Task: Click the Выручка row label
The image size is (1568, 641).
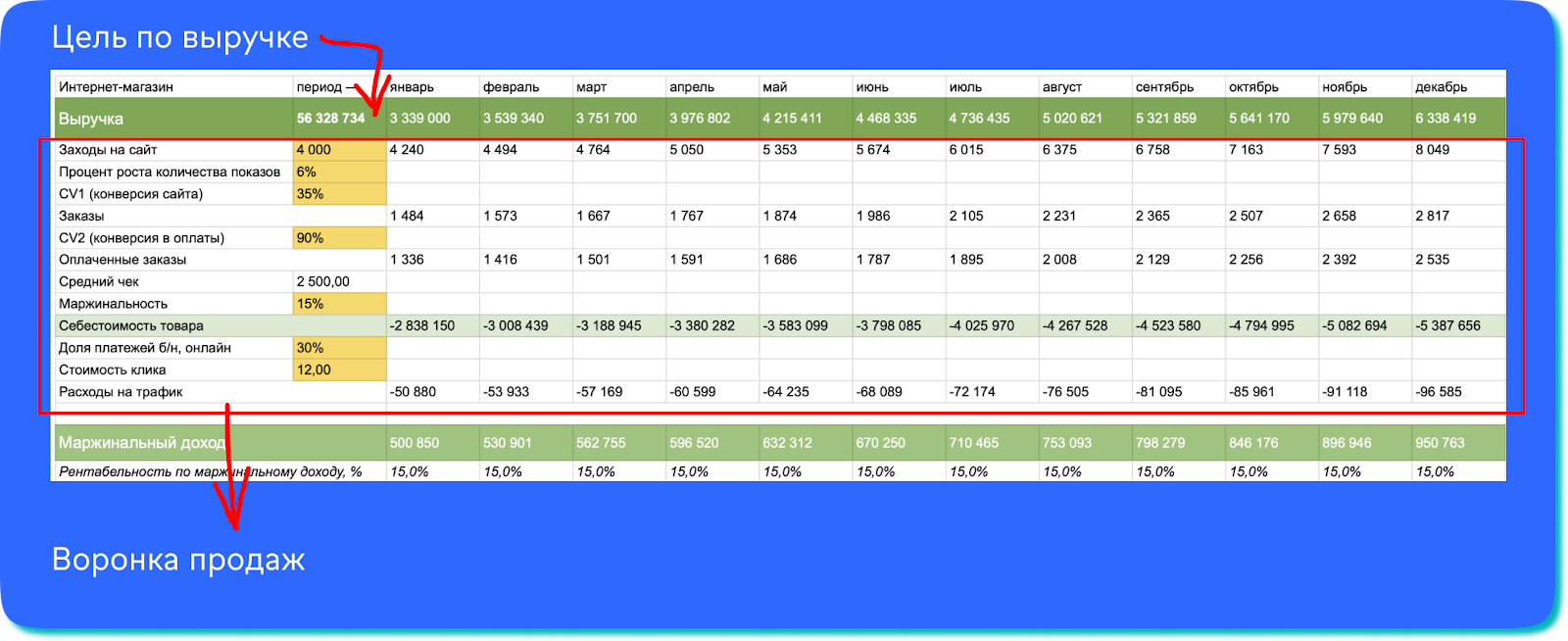Action: pyautogui.click(x=91, y=119)
